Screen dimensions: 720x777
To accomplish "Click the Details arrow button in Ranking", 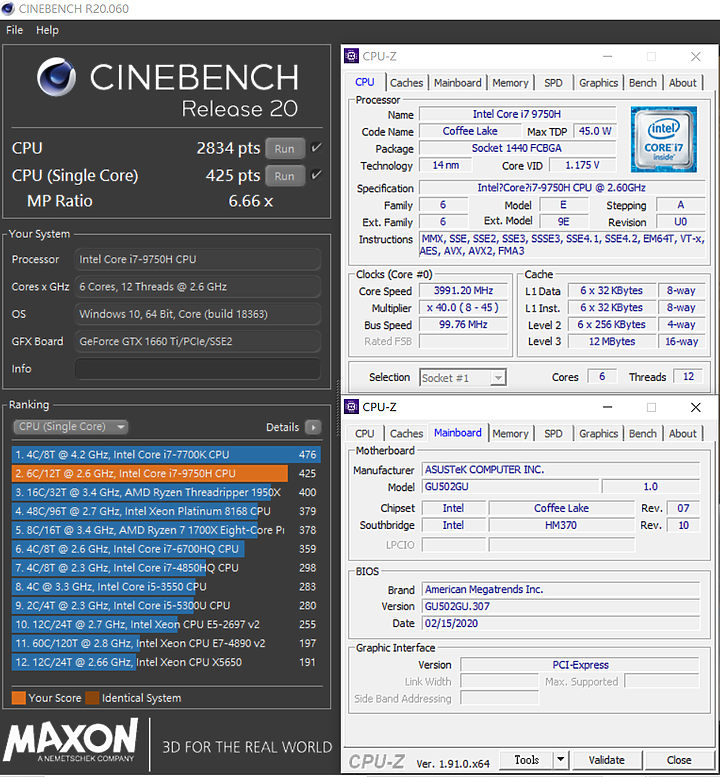I will pos(313,427).
